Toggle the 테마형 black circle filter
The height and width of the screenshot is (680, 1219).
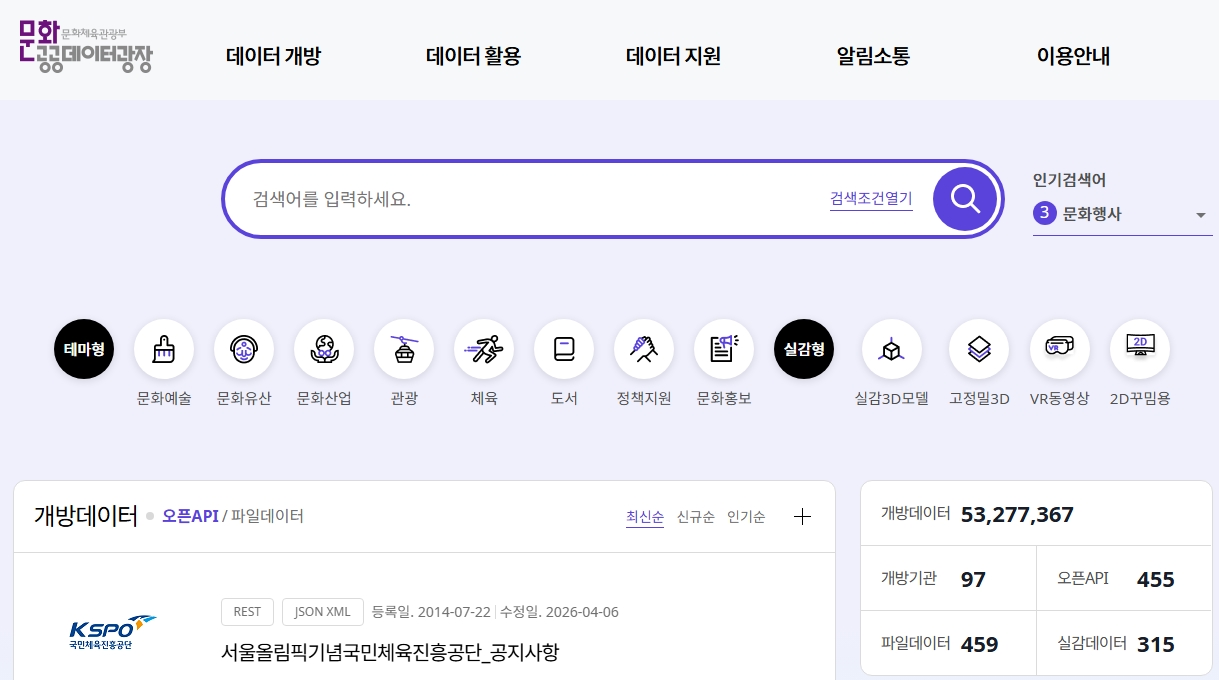click(84, 349)
